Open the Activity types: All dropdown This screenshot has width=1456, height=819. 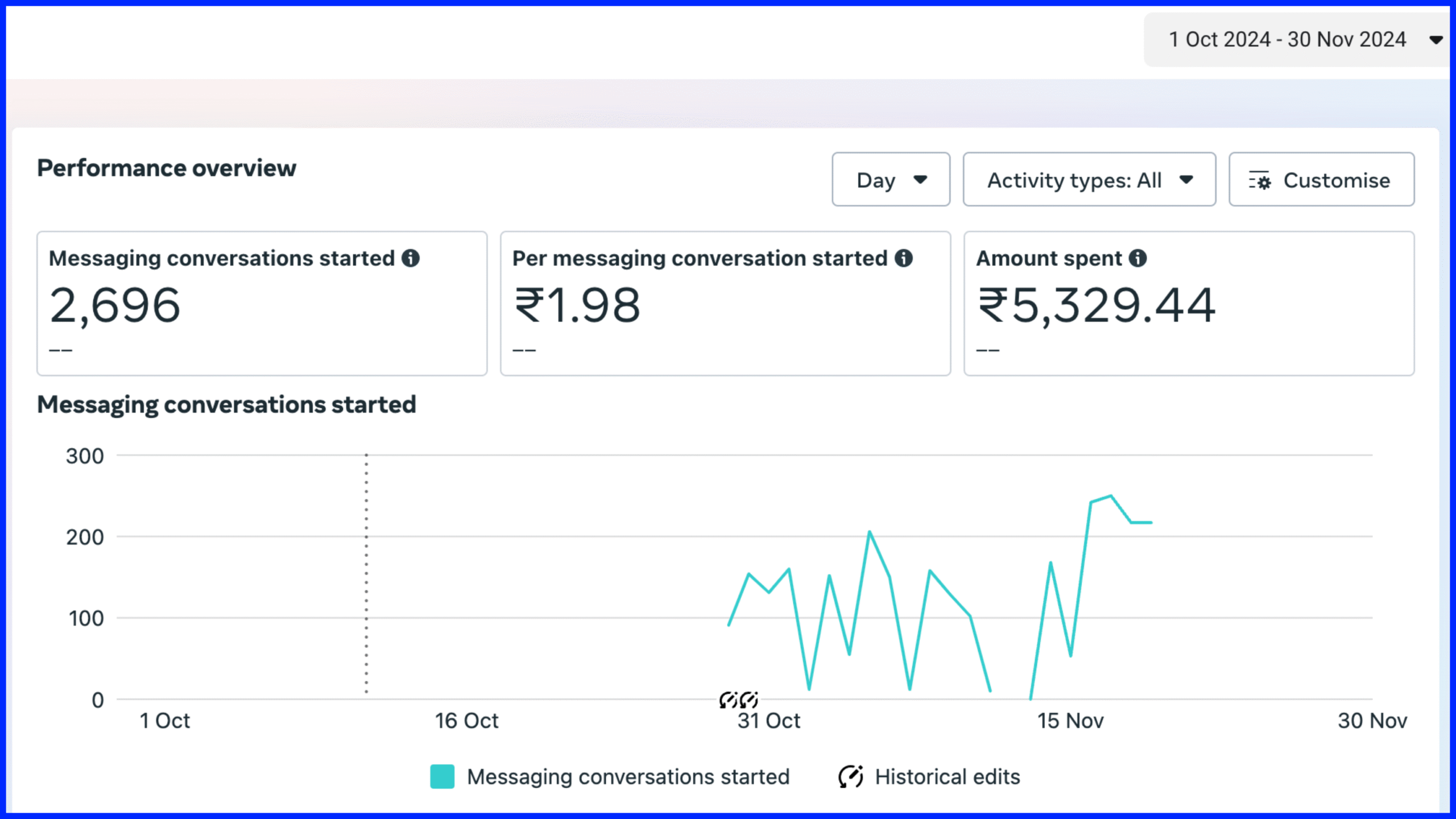pos(1089,180)
